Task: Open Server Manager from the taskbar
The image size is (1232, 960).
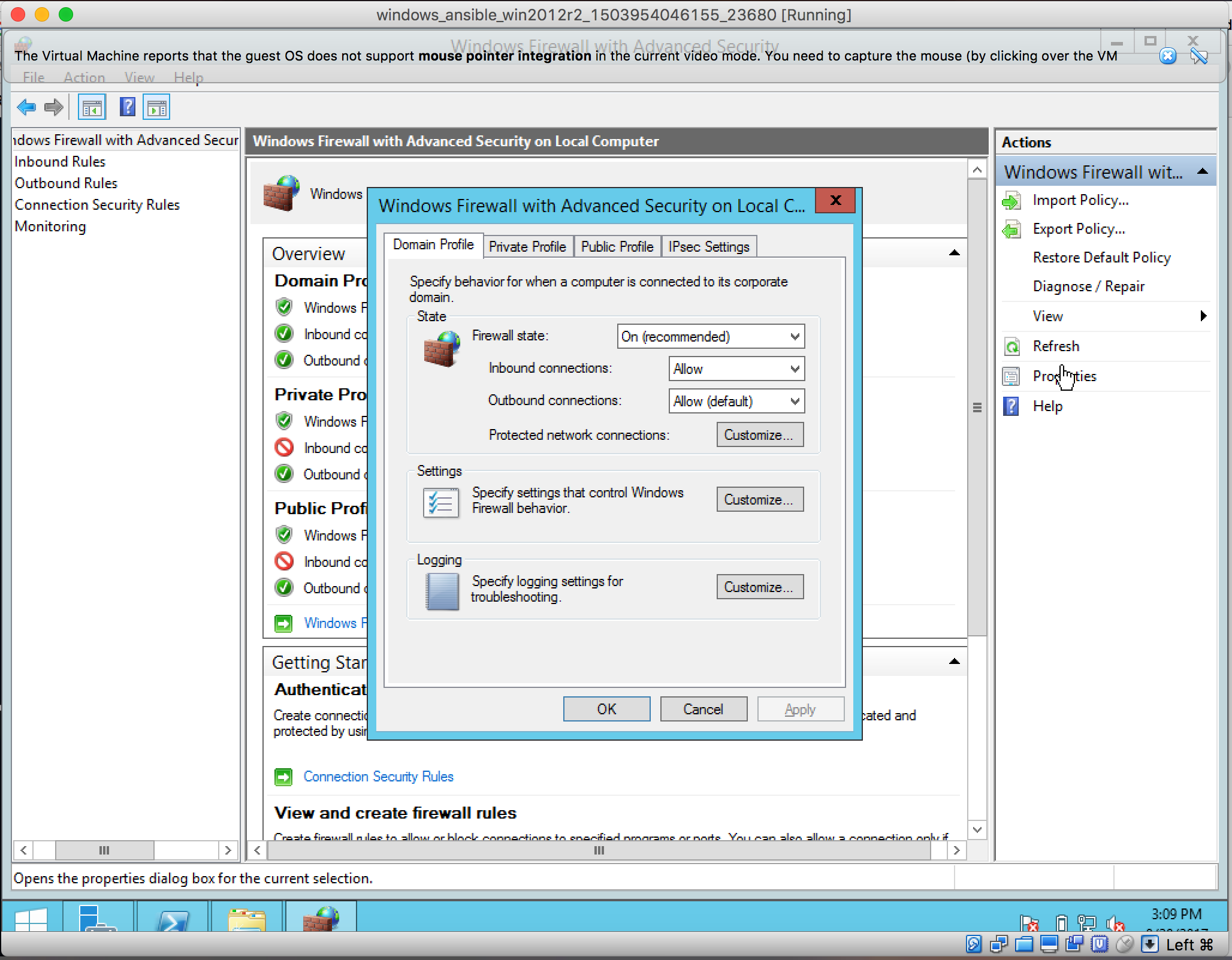Action: (98, 917)
